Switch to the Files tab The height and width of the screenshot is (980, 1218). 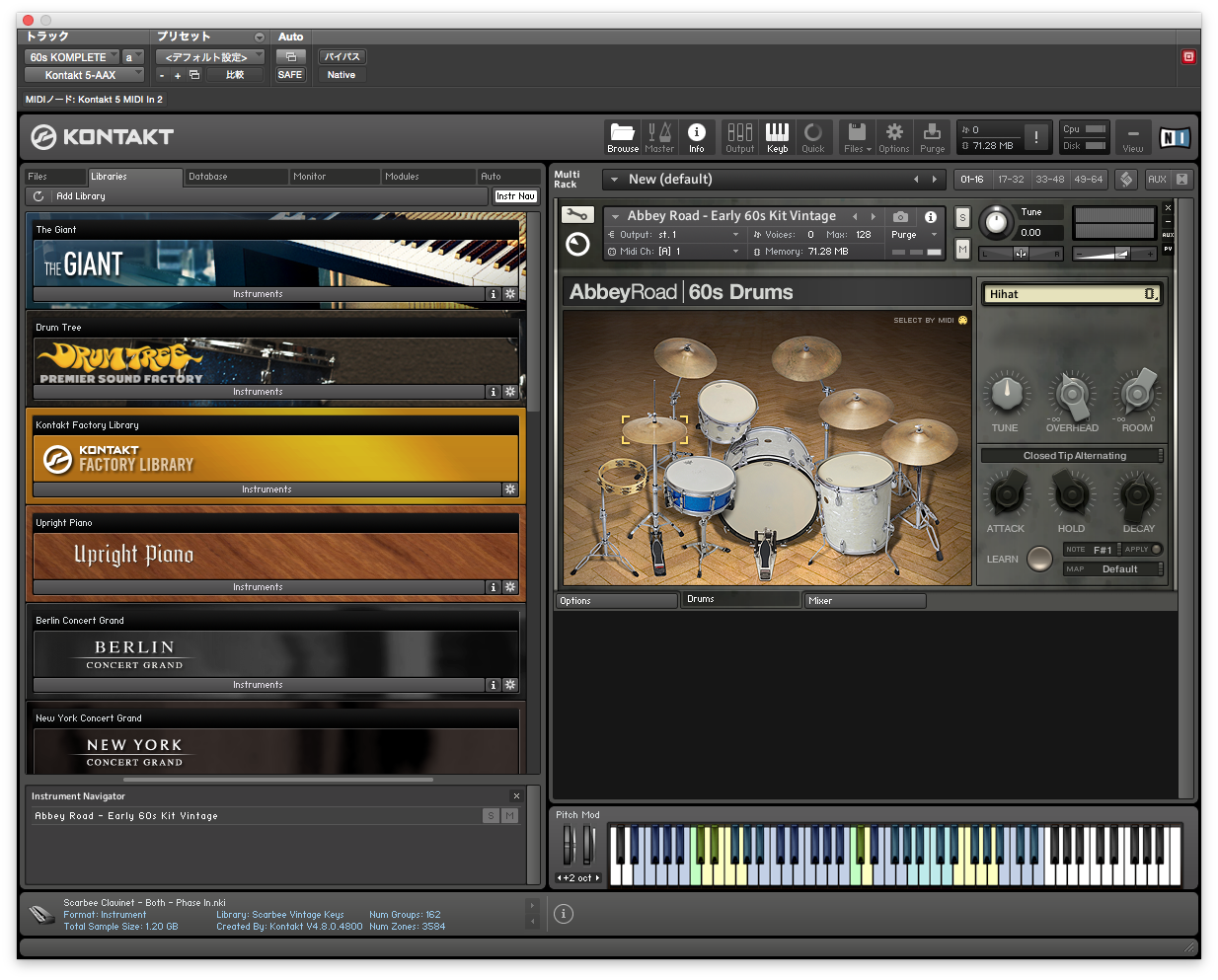[55, 177]
